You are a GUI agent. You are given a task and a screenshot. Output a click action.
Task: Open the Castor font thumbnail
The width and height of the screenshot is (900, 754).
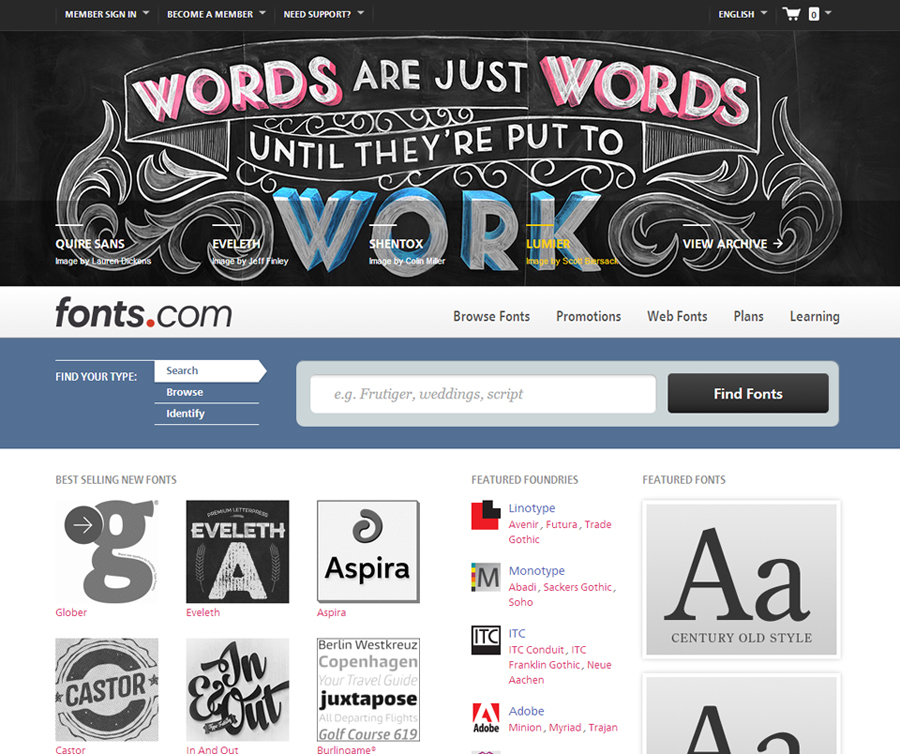click(107, 689)
